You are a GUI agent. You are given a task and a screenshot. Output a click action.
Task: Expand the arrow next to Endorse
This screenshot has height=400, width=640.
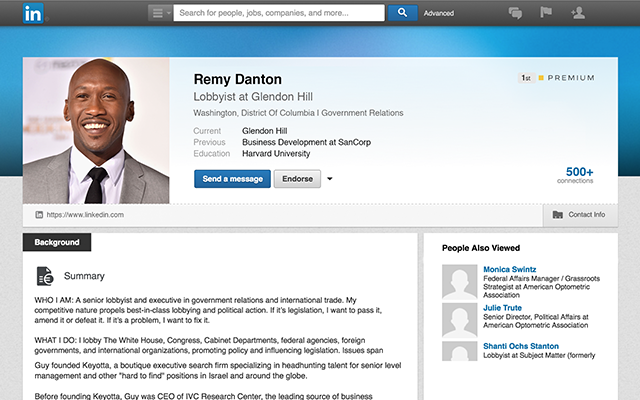329,179
